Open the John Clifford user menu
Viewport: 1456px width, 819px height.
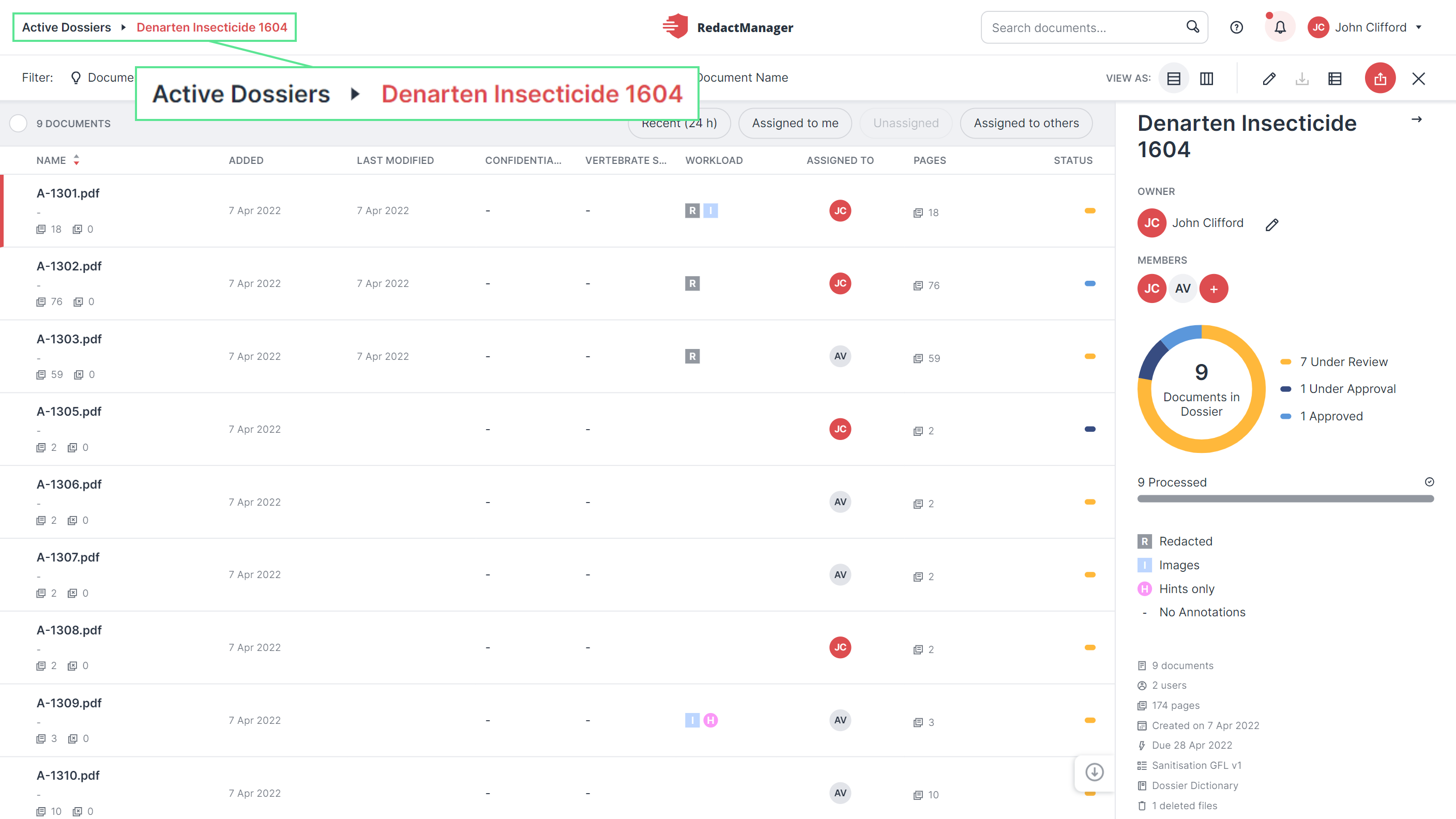tap(1364, 27)
